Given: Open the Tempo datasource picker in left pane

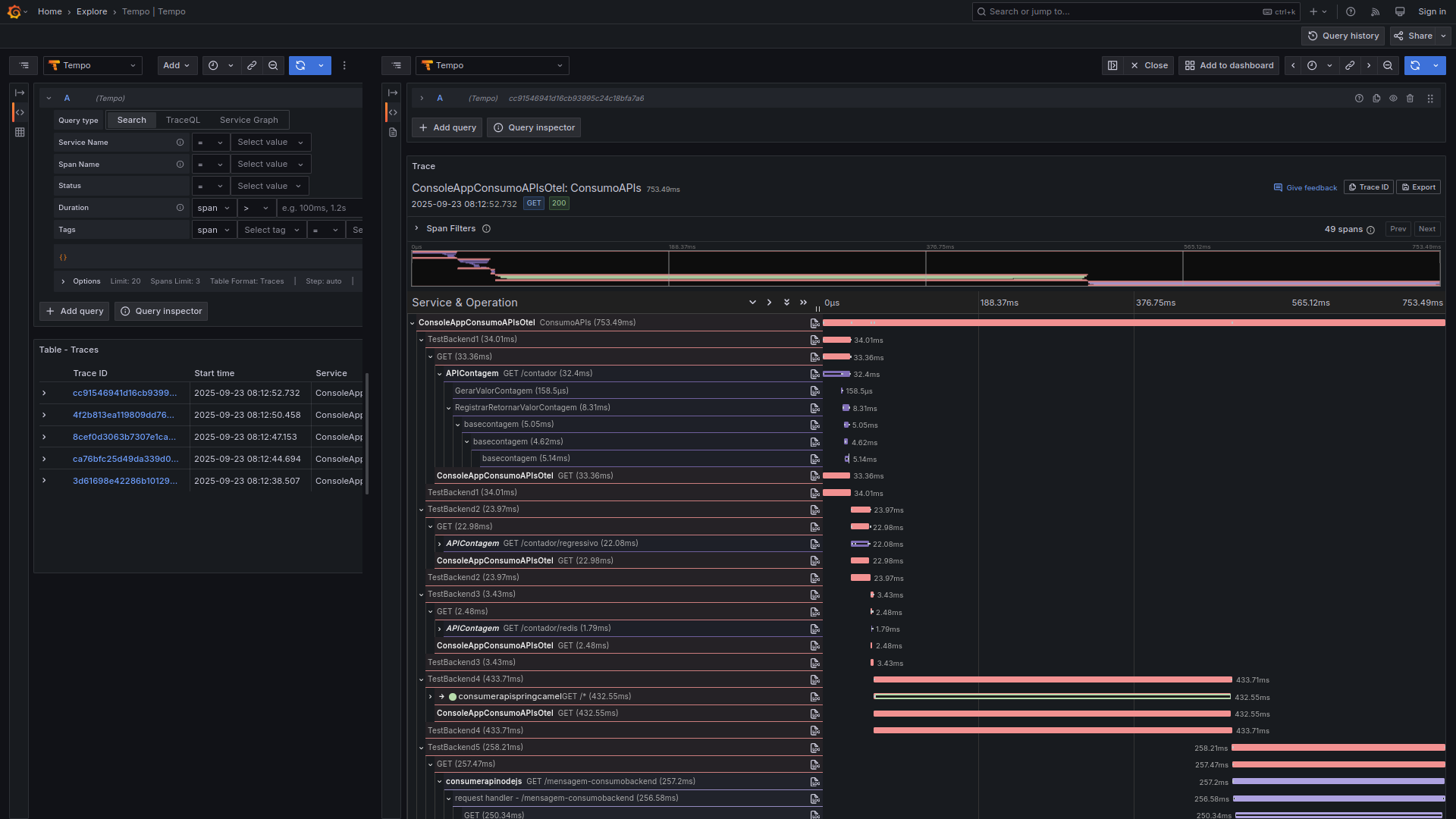Looking at the screenshot, I should pyautogui.click(x=93, y=66).
